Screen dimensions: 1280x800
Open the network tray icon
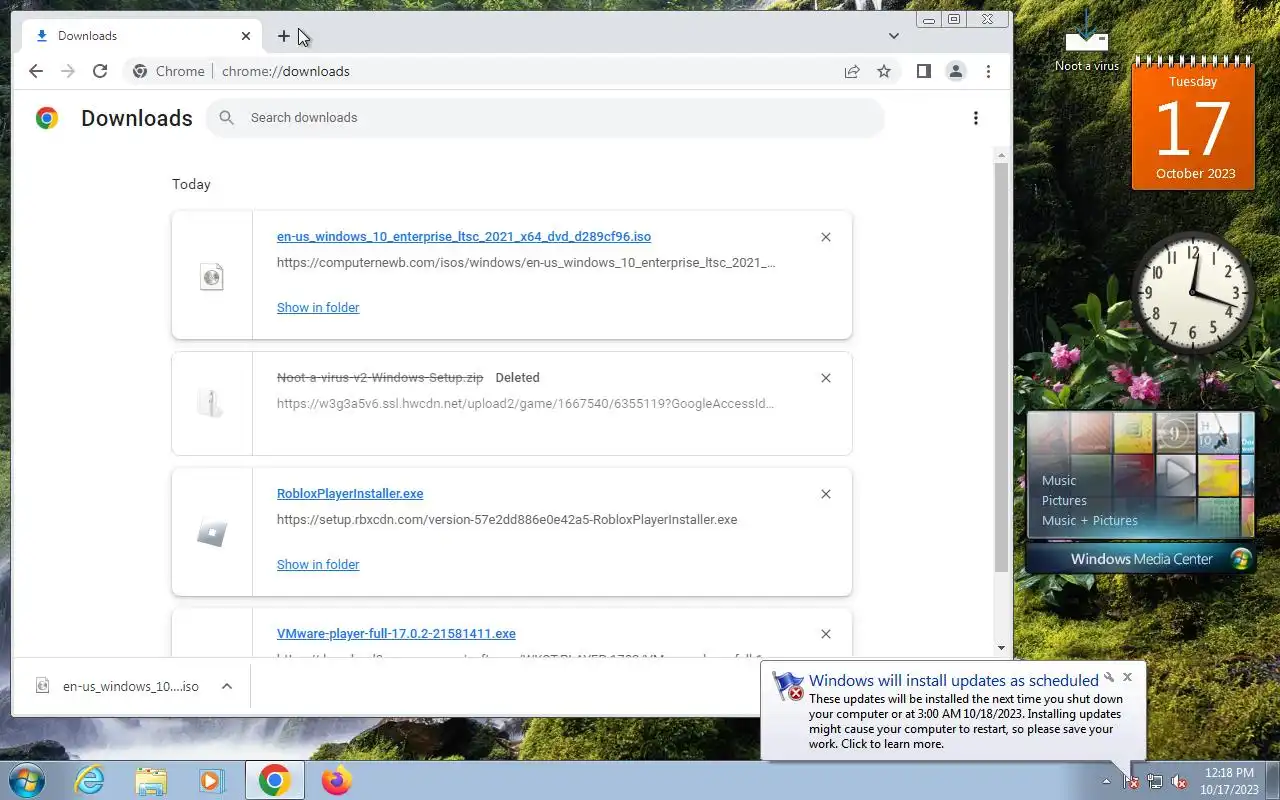(1155, 781)
